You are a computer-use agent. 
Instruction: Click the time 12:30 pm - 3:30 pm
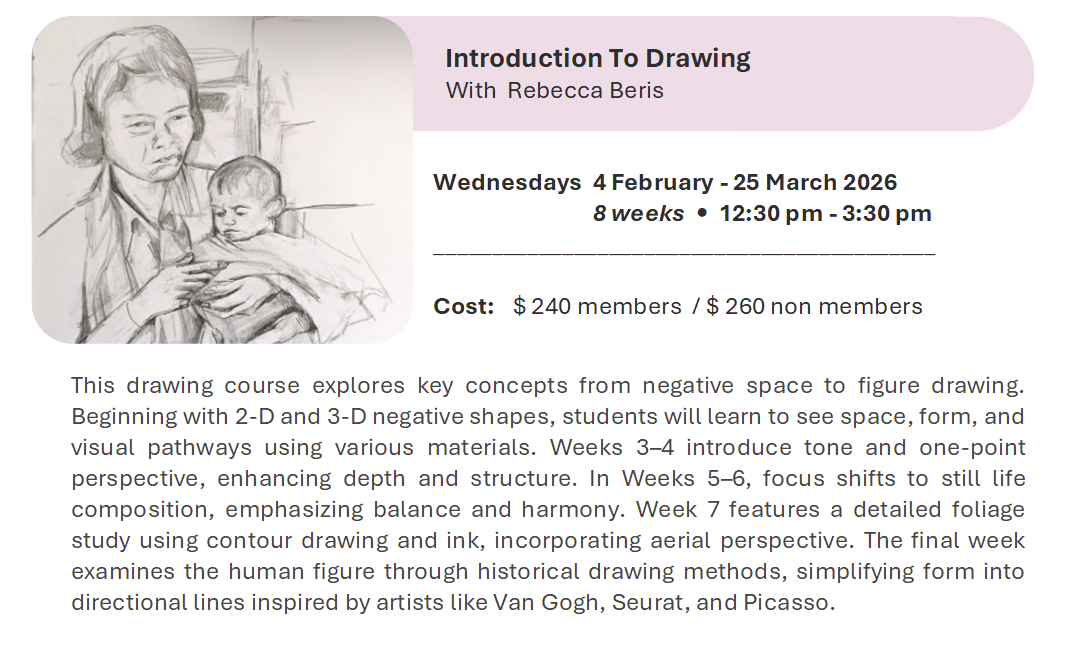(825, 213)
